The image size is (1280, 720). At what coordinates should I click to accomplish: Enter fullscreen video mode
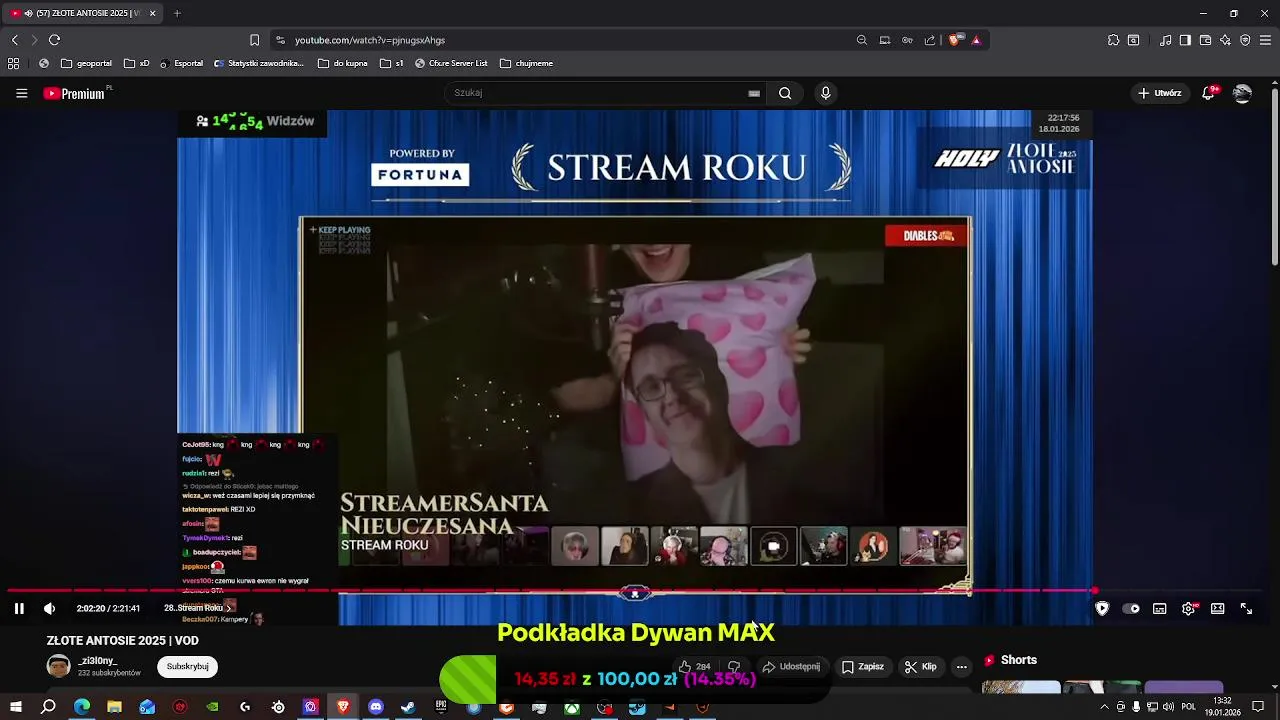[x=1247, y=608]
